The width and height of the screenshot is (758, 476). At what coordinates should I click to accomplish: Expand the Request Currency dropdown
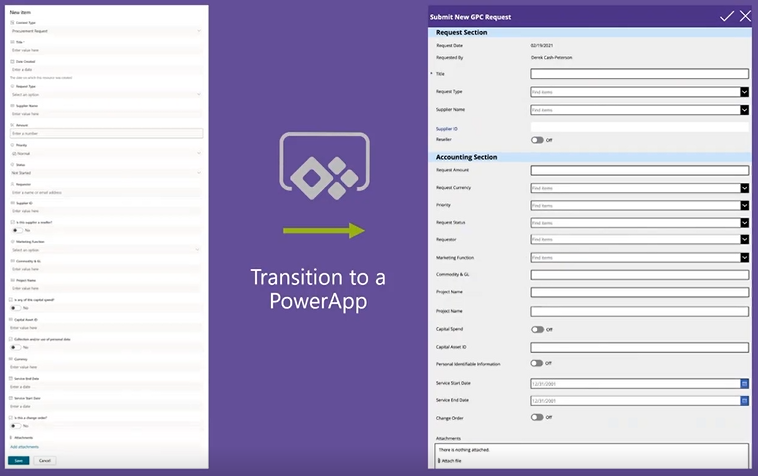[x=744, y=188]
